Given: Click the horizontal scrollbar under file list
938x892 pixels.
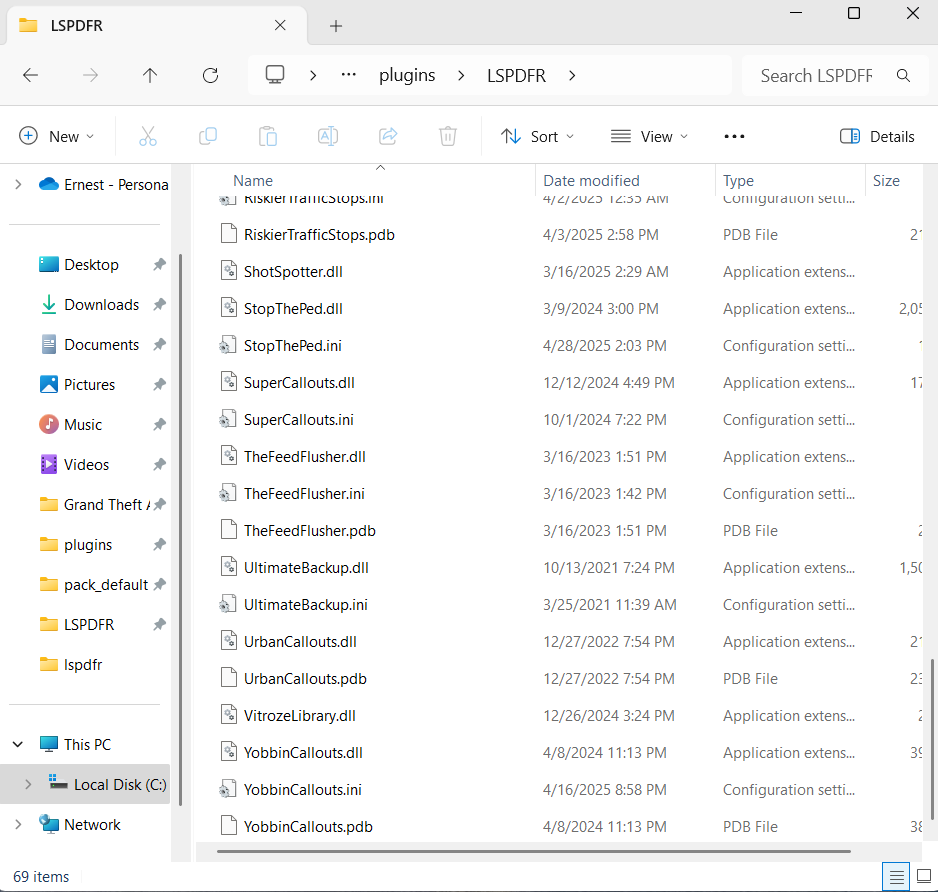Looking at the screenshot, I should [x=533, y=852].
